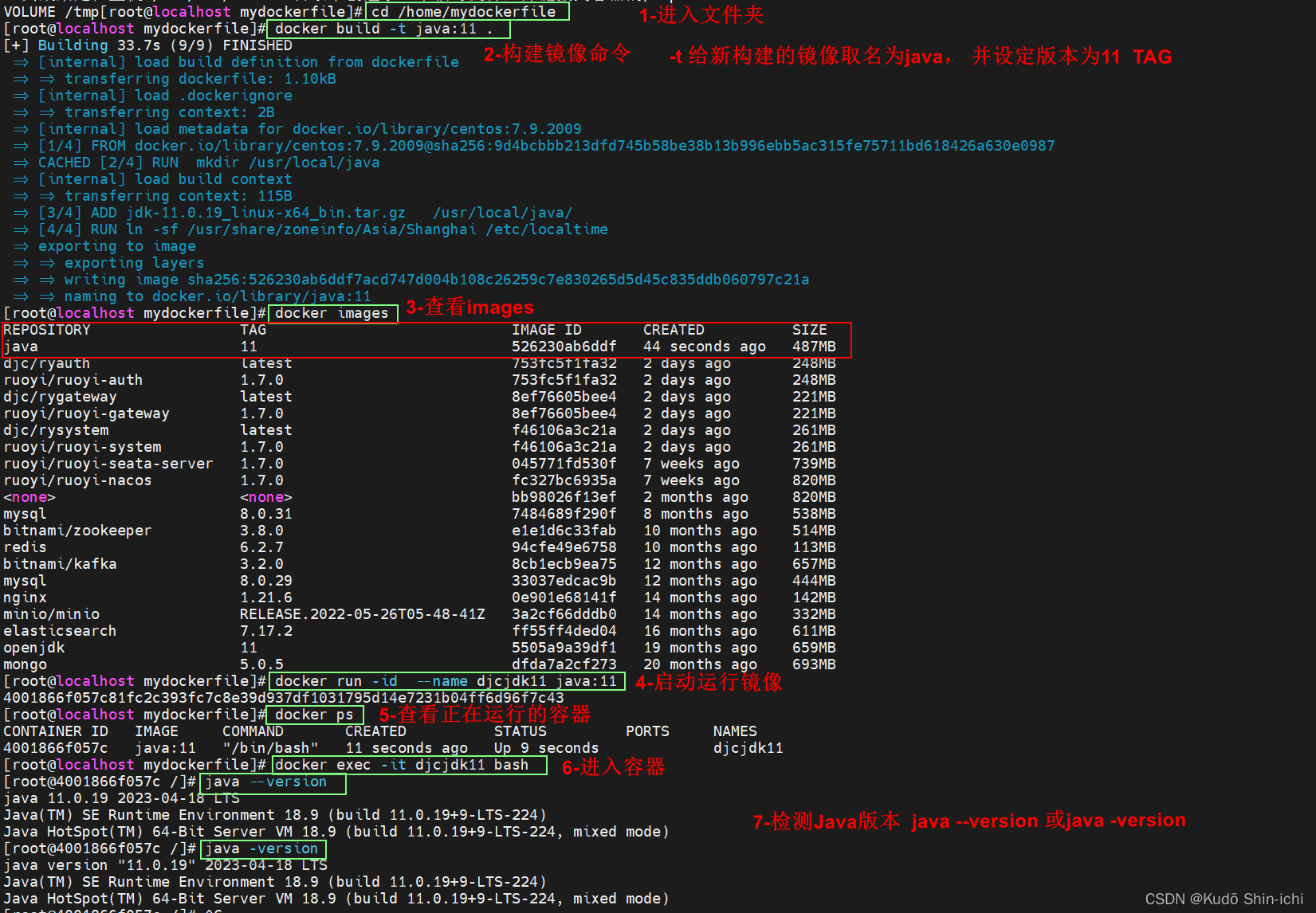Click the container ID 4001866f057c in ps output
This screenshot has width=1316, height=913.
(x=56, y=748)
